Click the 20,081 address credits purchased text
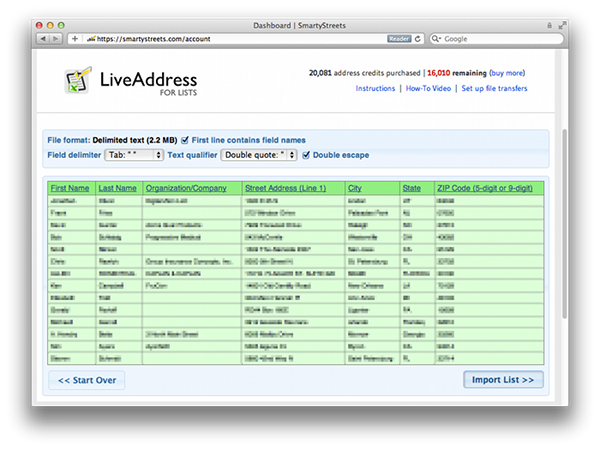600x450 pixels. pos(364,73)
